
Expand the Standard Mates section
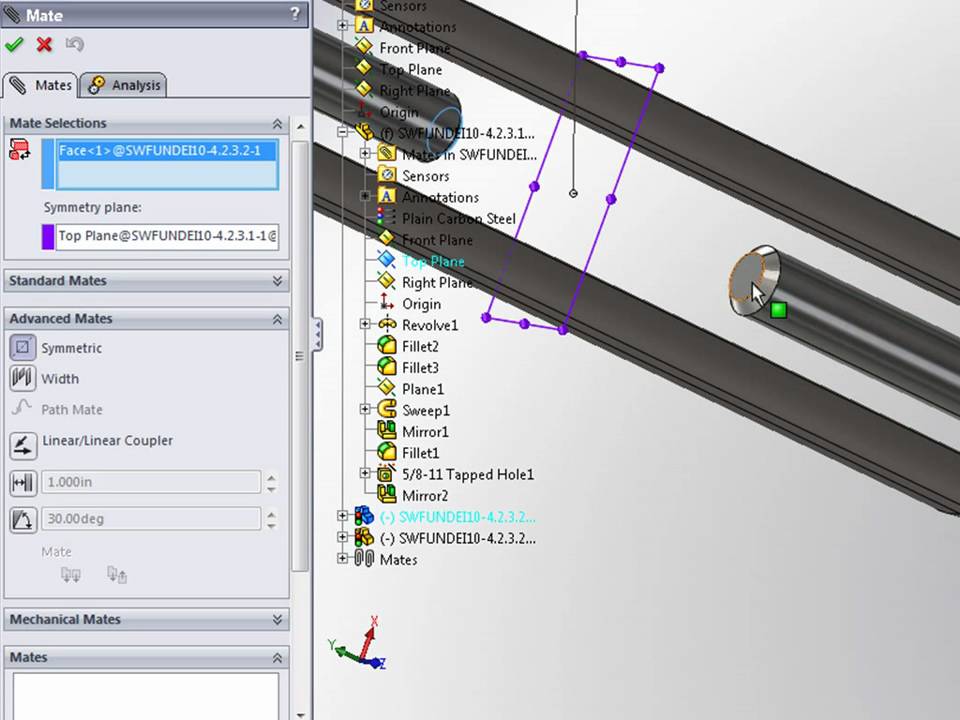(x=277, y=280)
